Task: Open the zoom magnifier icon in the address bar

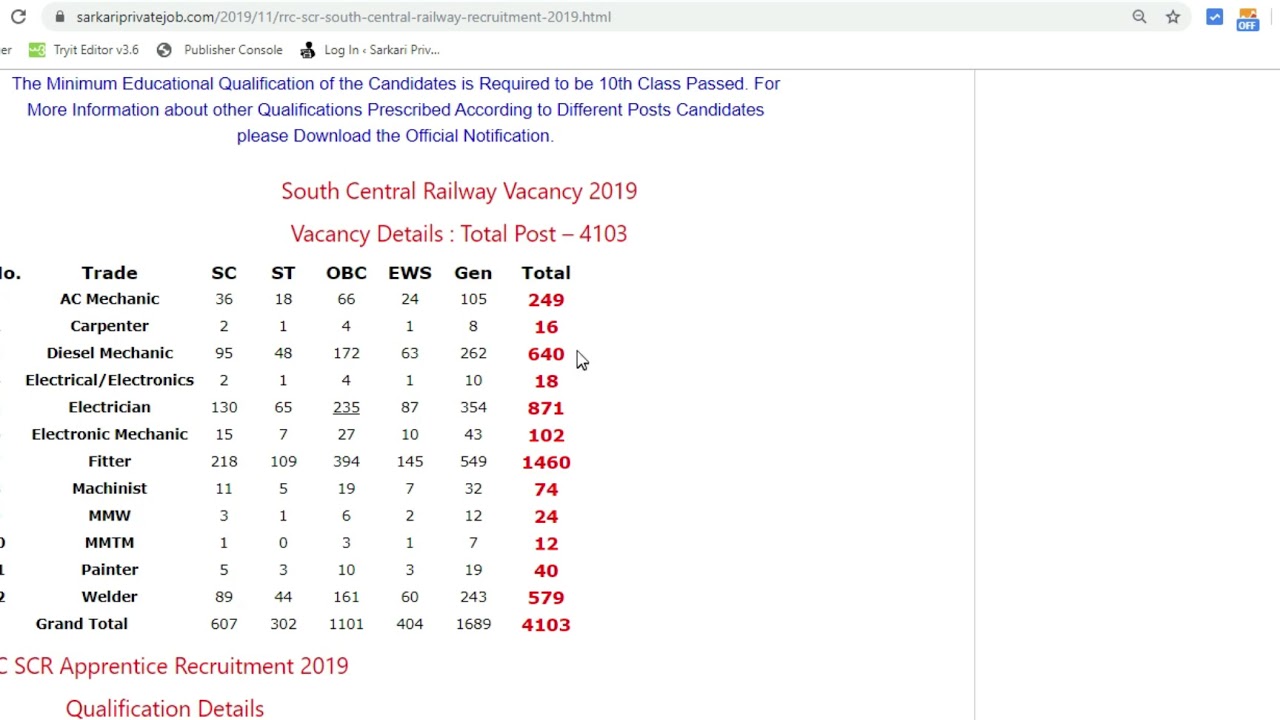Action: pos(1139,17)
